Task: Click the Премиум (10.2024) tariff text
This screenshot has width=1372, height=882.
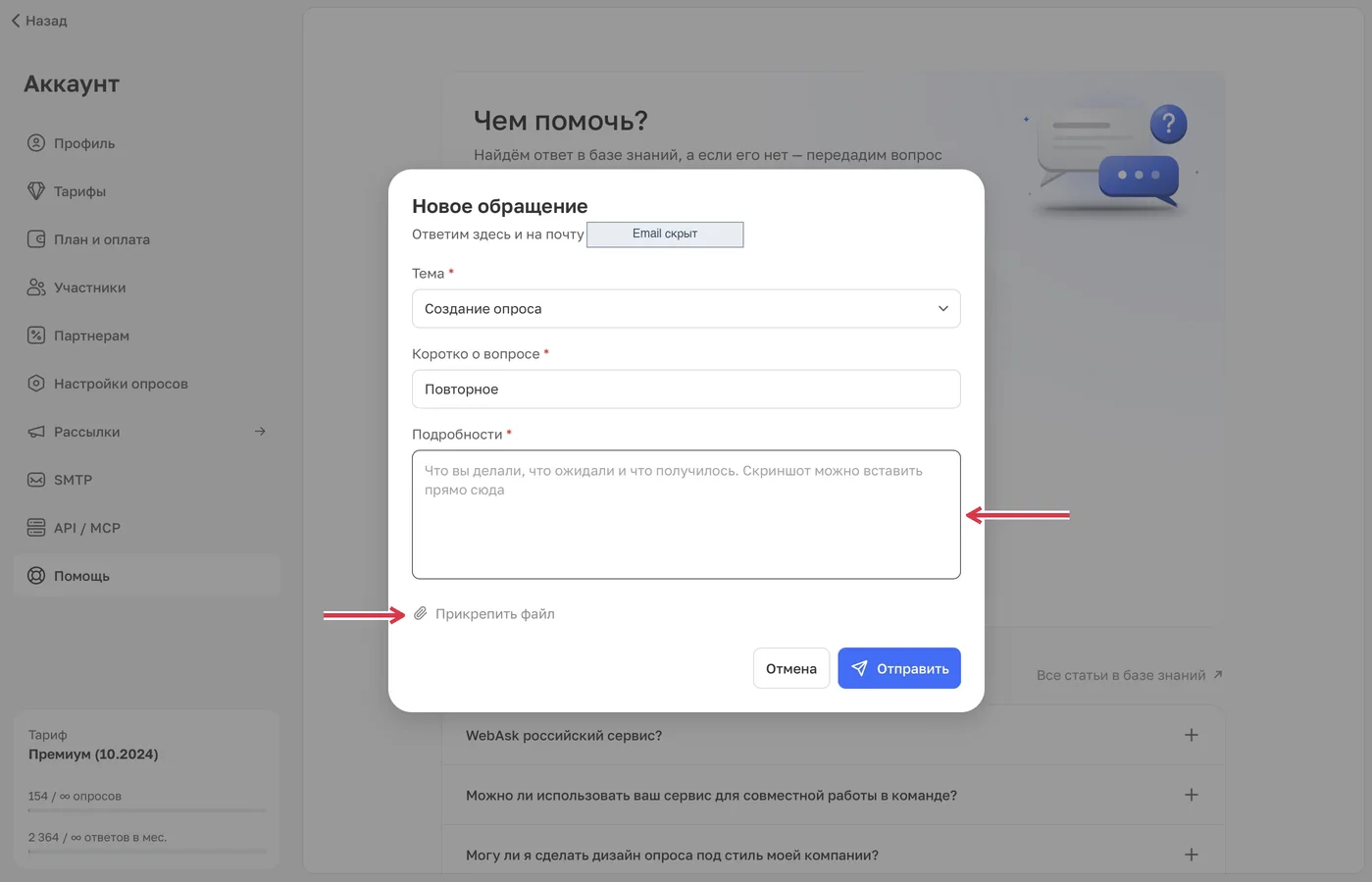Action: (x=93, y=754)
